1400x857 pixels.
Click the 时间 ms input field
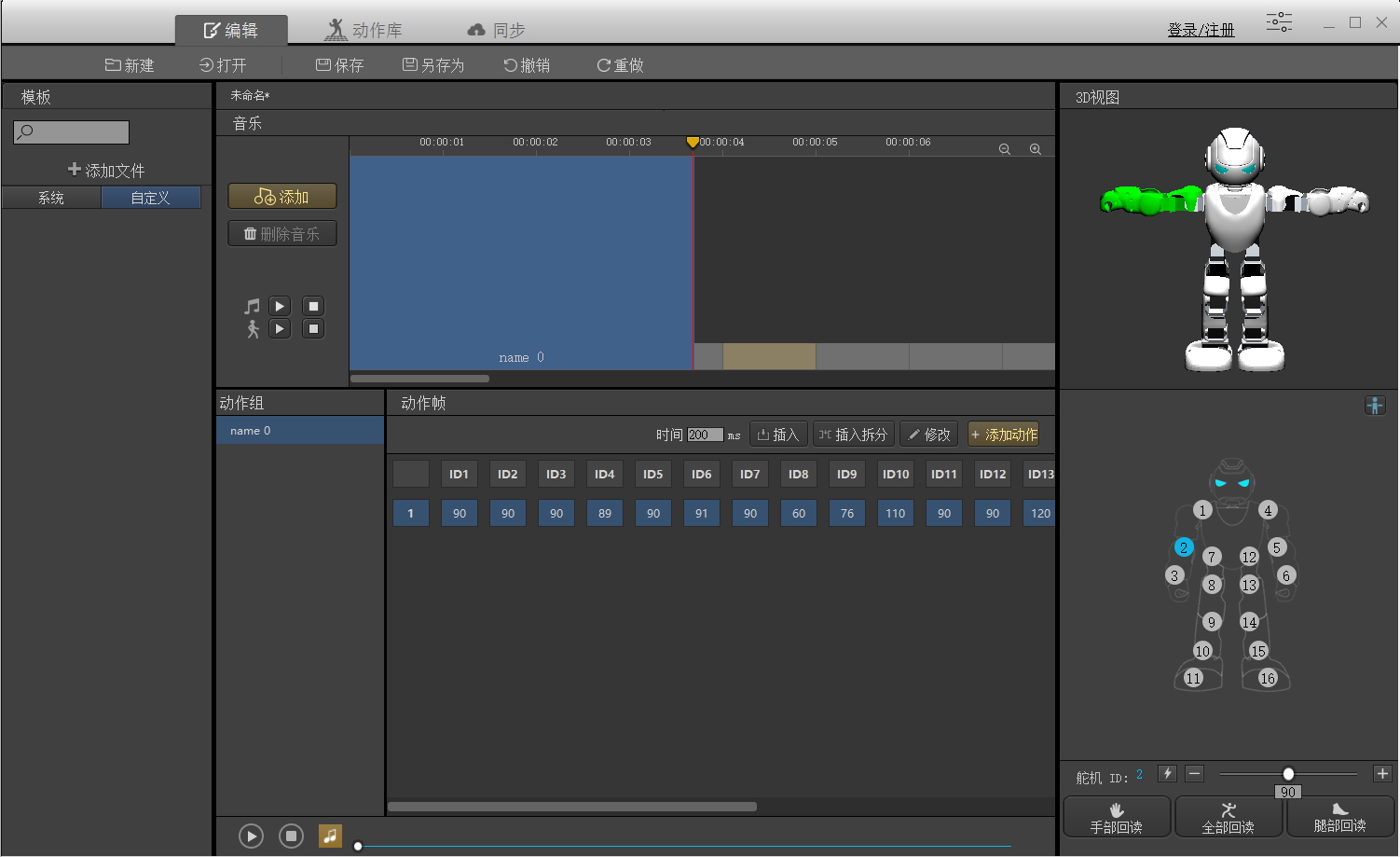(705, 435)
